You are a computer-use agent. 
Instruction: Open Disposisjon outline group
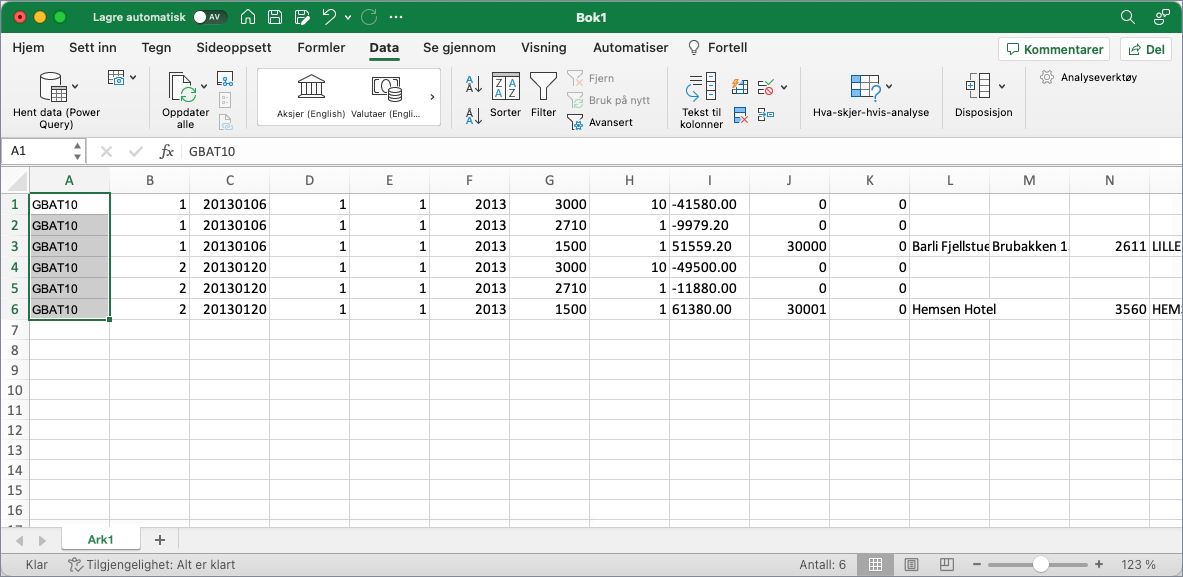pyautogui.click(x=983, y=96)
